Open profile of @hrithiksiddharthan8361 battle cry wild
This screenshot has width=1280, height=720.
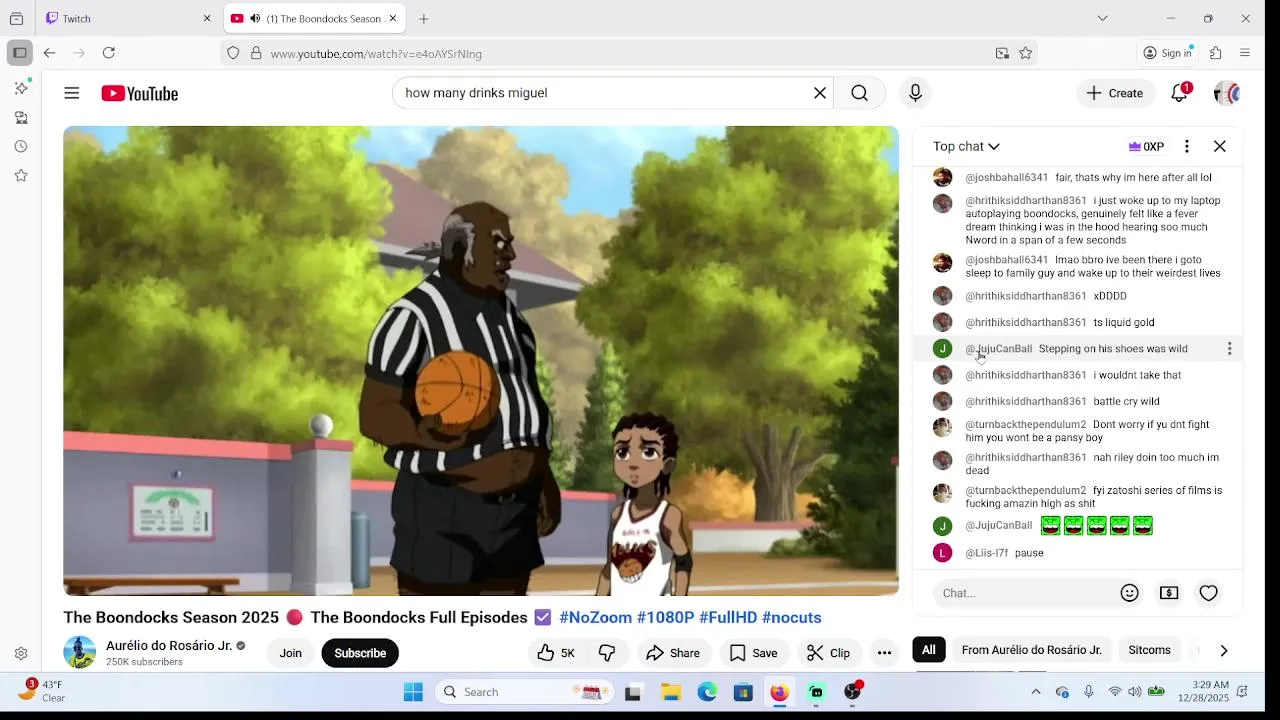pyautogui.click(x=1025, y=401)
